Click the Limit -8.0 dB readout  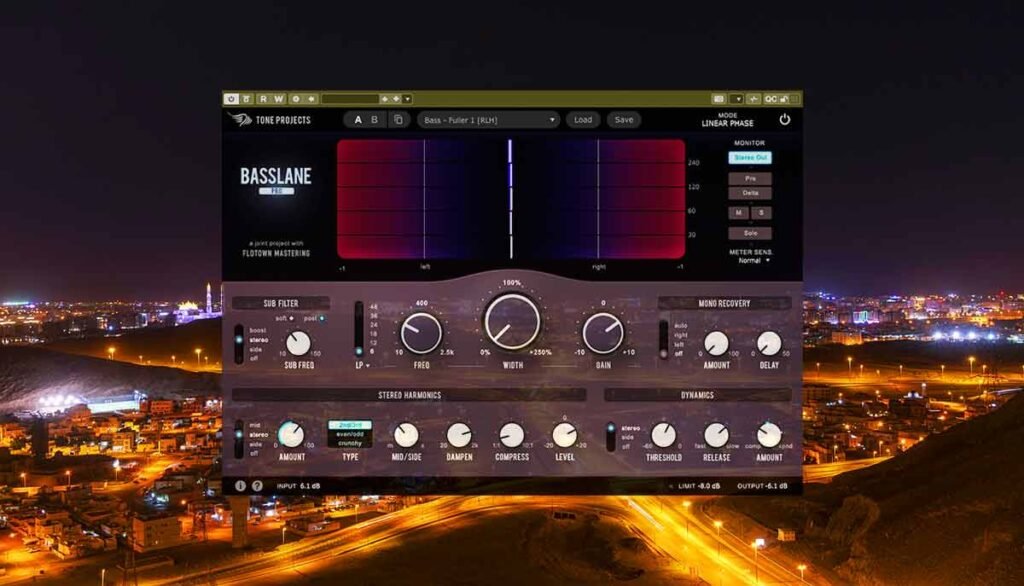point(699,486)
